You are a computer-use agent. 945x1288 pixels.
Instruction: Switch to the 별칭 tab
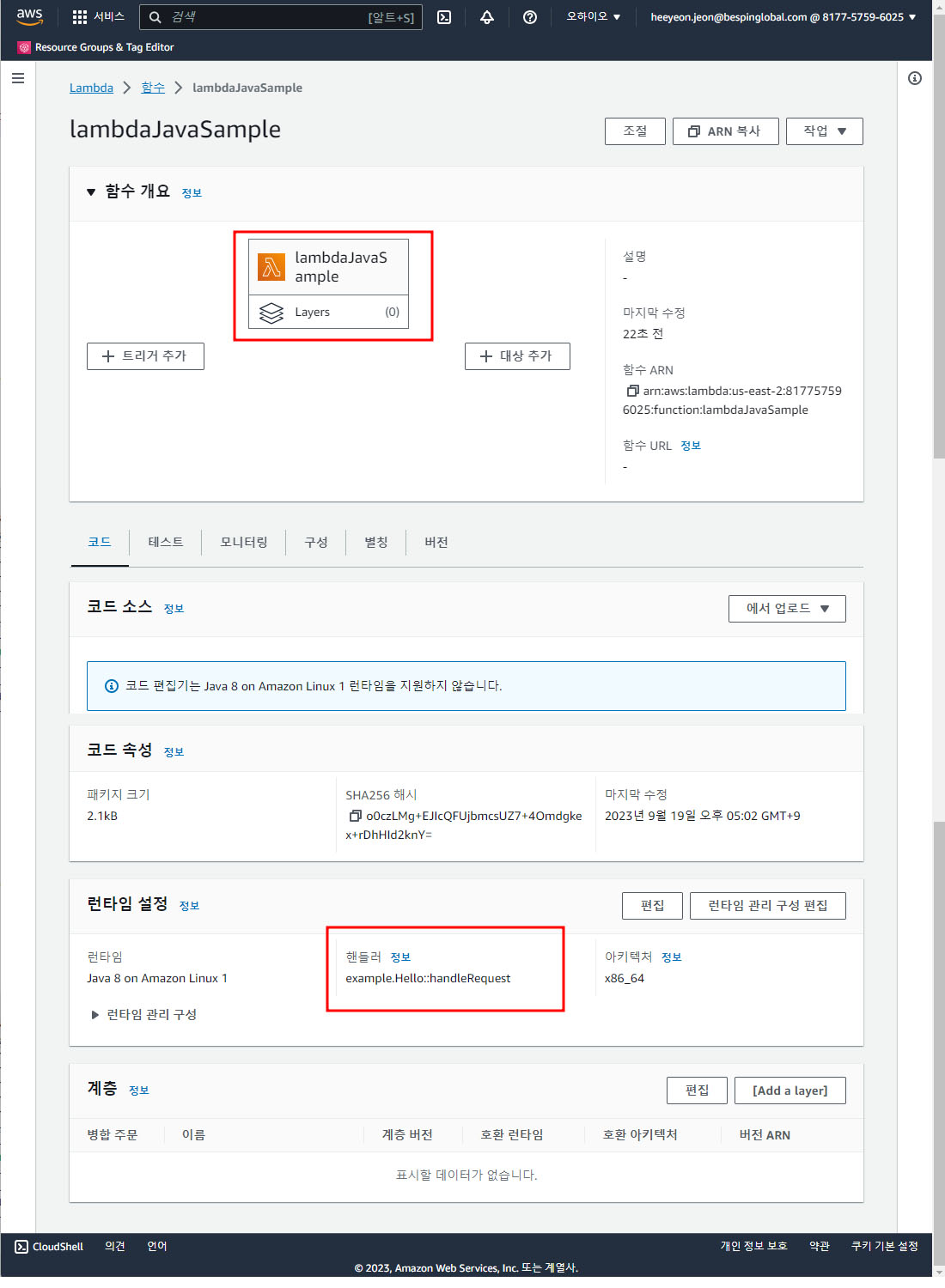[376, 543]
